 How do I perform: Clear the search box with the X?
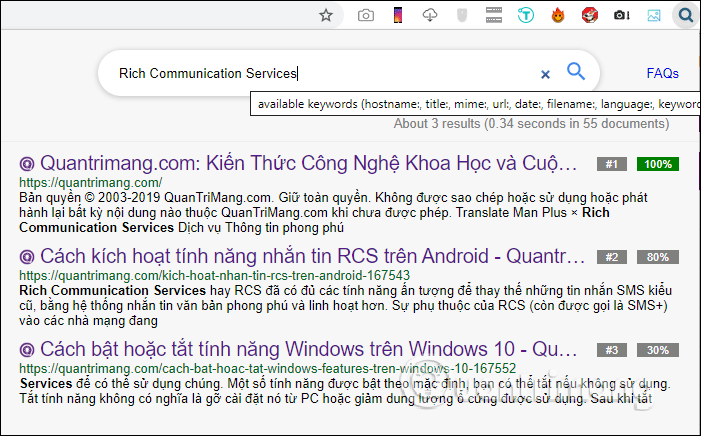click(545, 74)
